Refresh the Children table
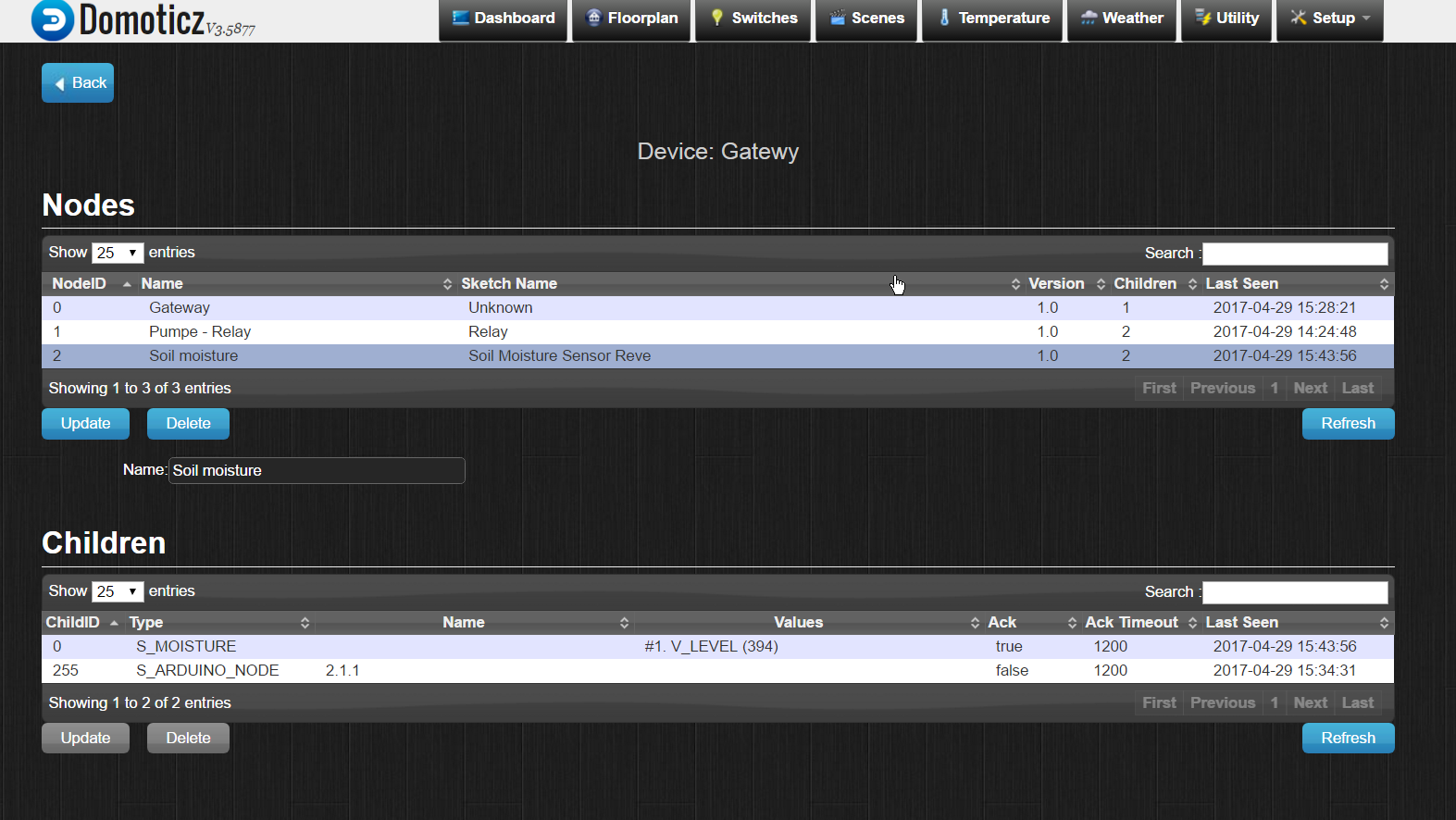The image size is (1456, 820). [x=1348, y=739]
